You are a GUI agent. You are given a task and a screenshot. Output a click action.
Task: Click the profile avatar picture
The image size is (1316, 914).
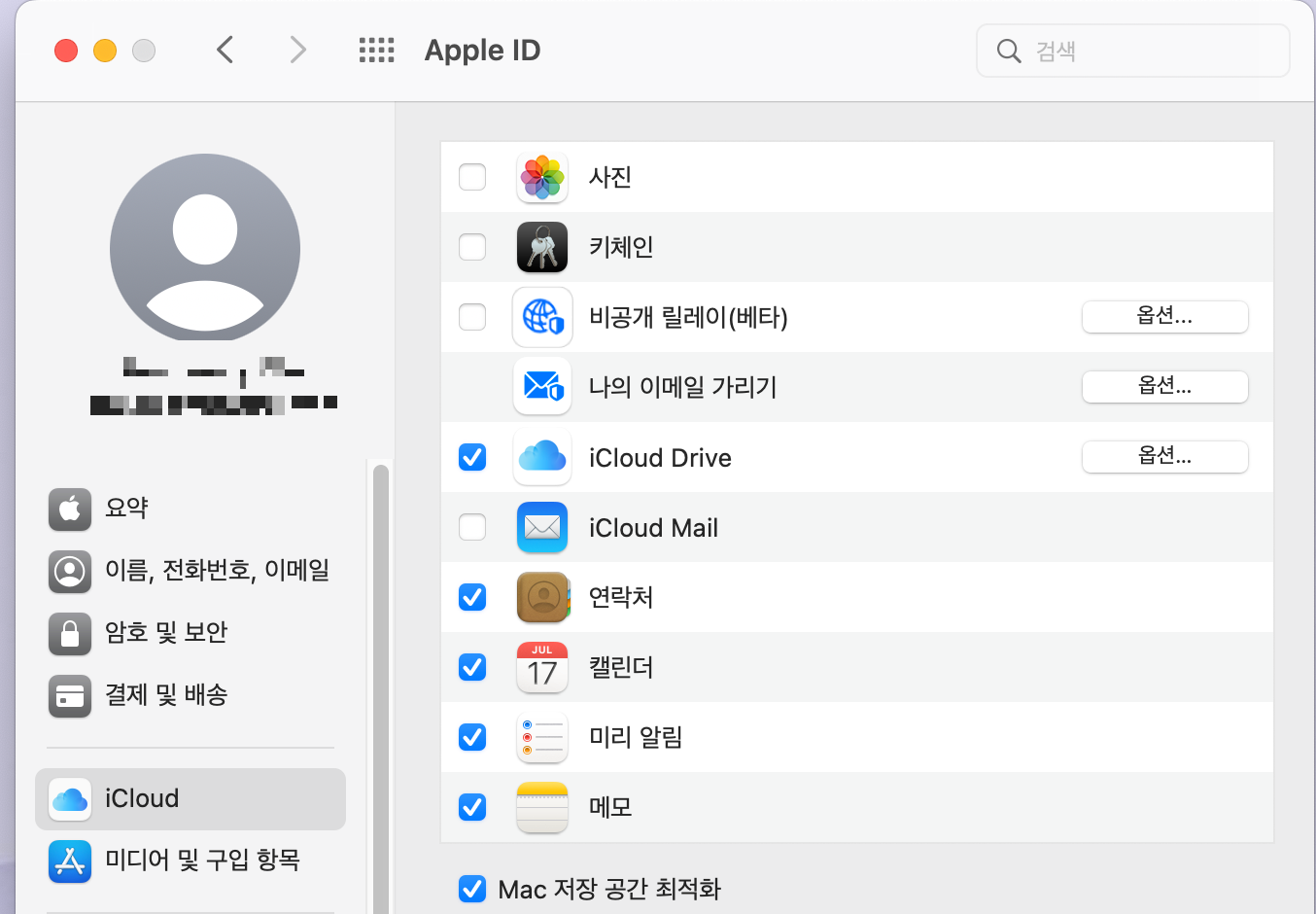coord(205,247)
